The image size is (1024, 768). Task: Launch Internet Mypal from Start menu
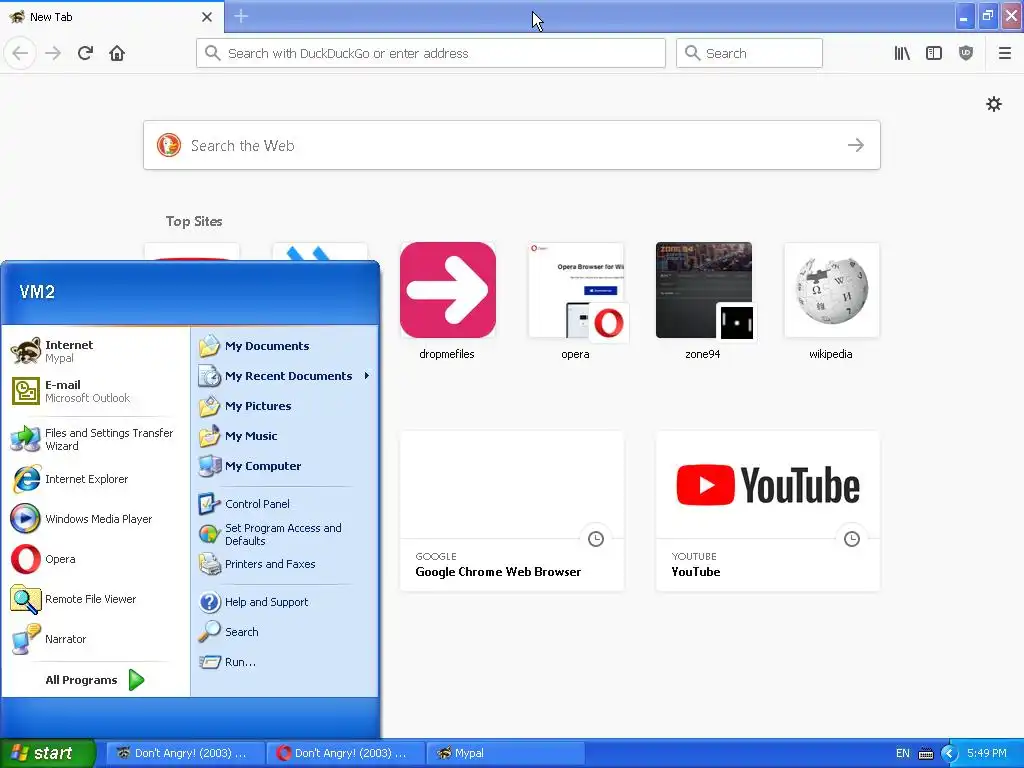(x=95, y=351)
